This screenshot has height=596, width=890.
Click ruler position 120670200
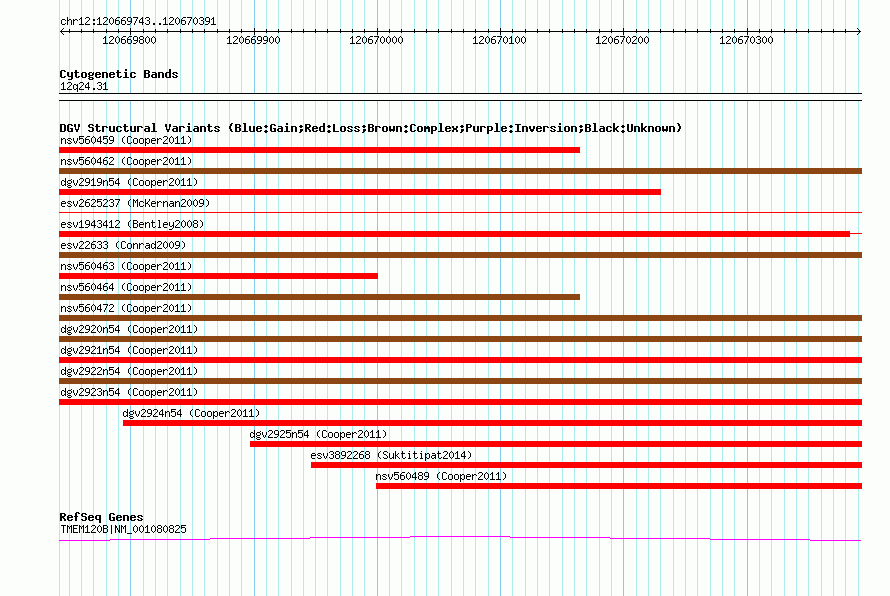tap(622, 40)
